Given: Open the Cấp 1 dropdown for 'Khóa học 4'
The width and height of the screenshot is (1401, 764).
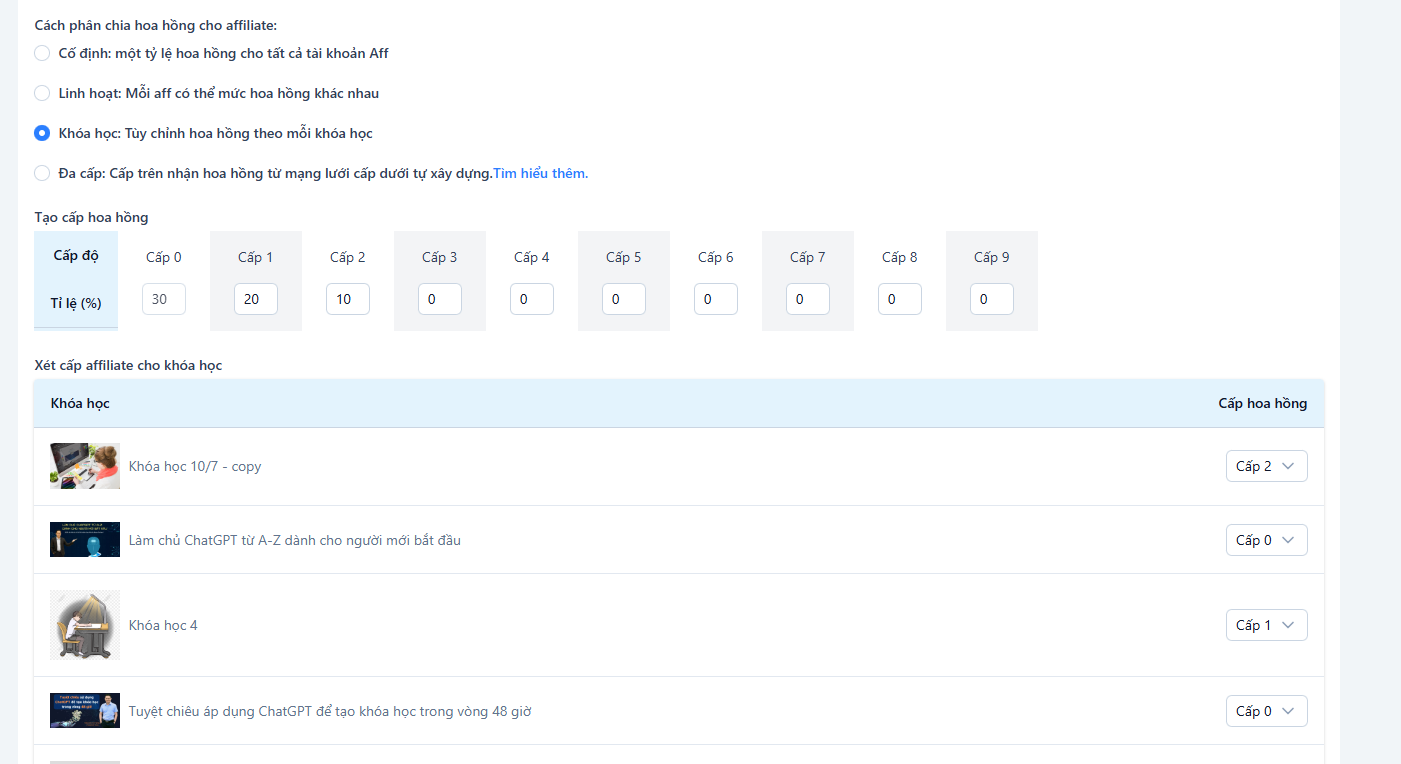Looking at the screenshot, I should click(1266, 625).
